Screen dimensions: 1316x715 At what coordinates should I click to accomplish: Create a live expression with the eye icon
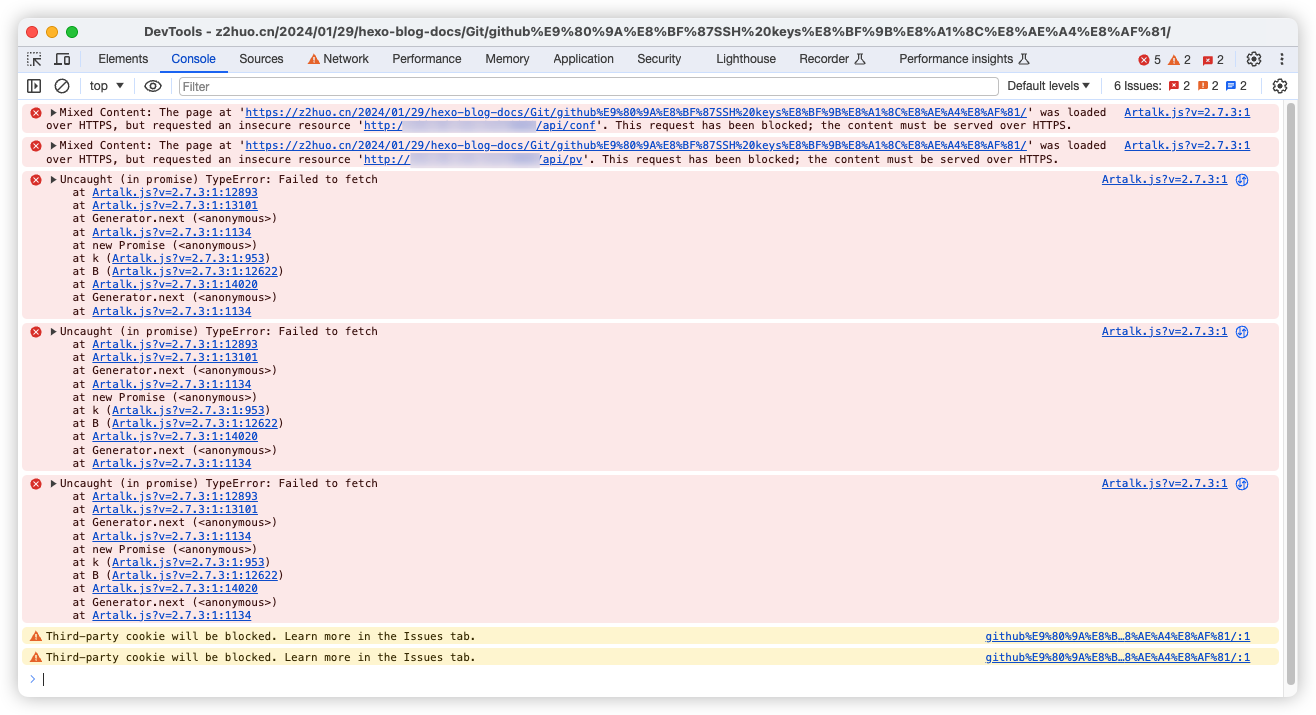(x=152, y=86)
